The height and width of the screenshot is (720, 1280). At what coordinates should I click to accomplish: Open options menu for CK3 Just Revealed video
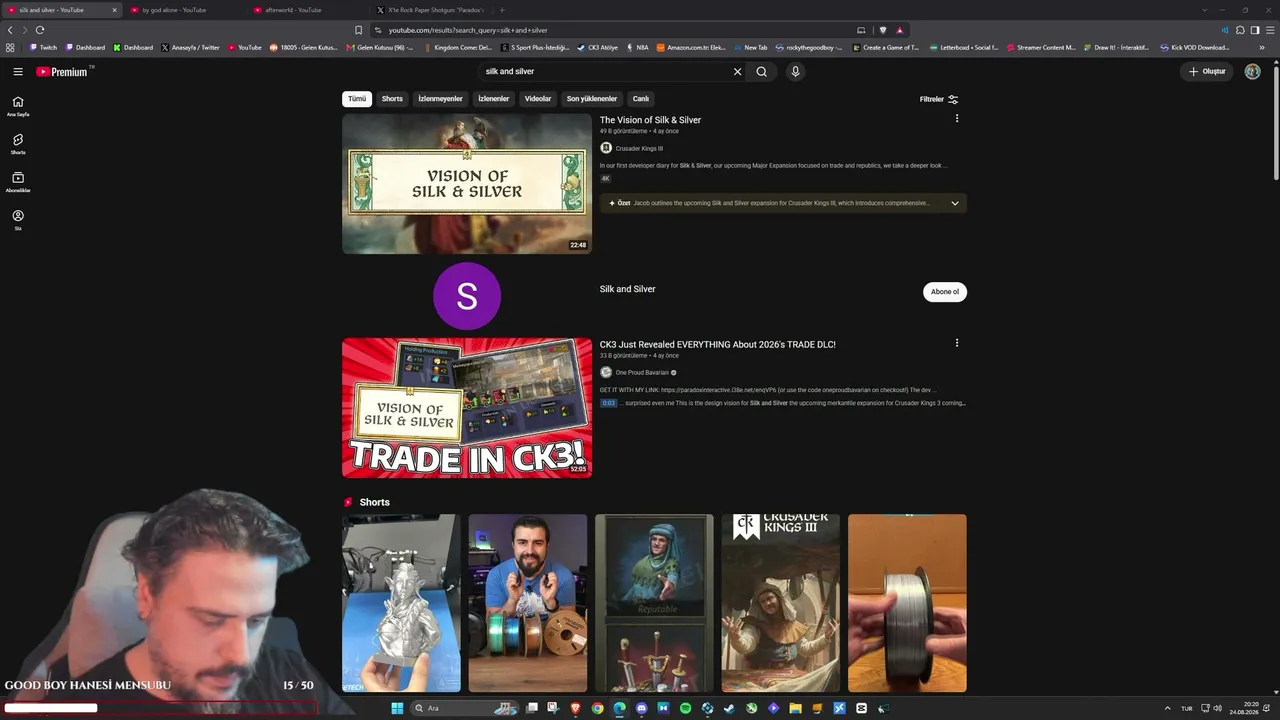coord(957,343)
